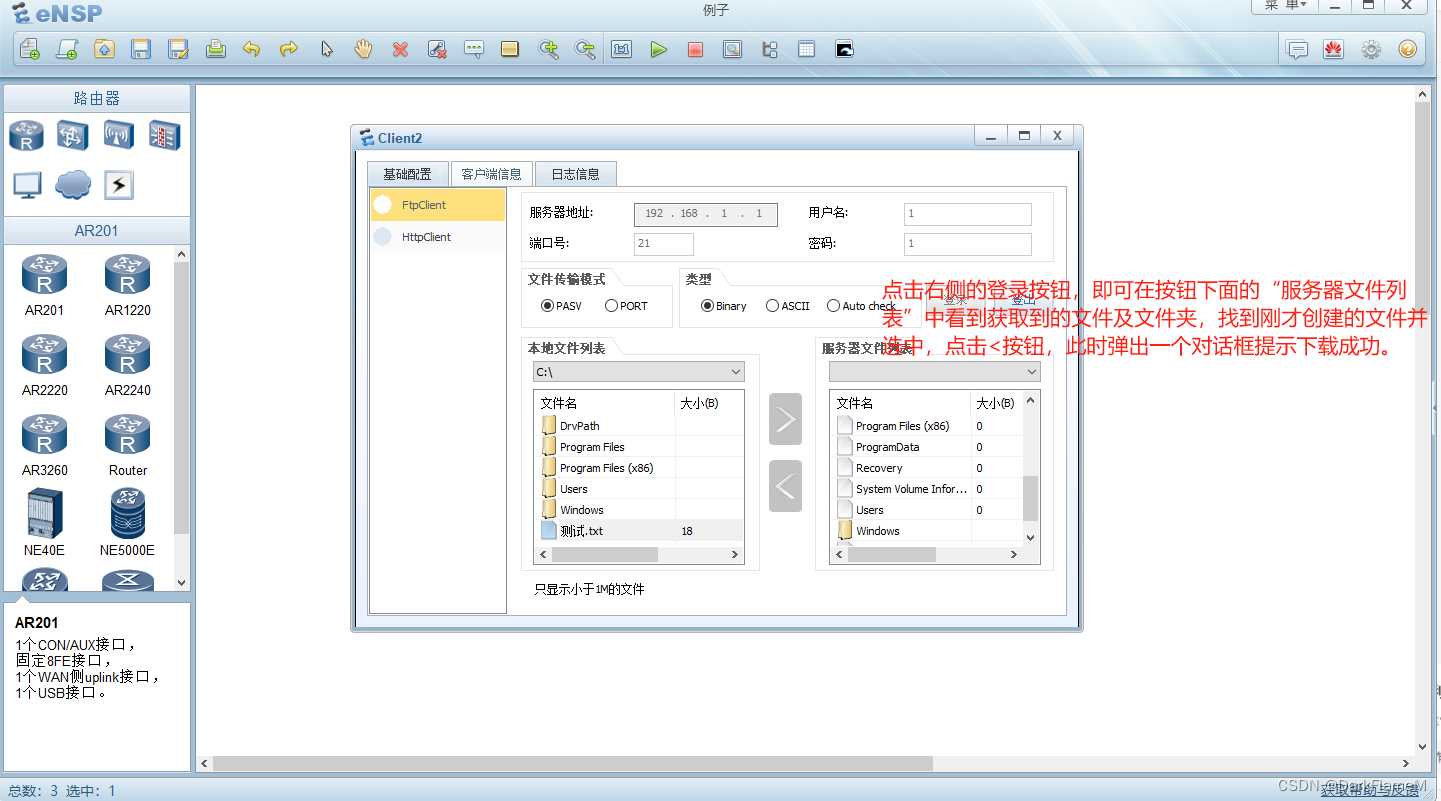Viewport: 1441px width, 801px height.
Task: Save the topology with the floppy icon
Action: pyautogui.click(x=141, y=49)
